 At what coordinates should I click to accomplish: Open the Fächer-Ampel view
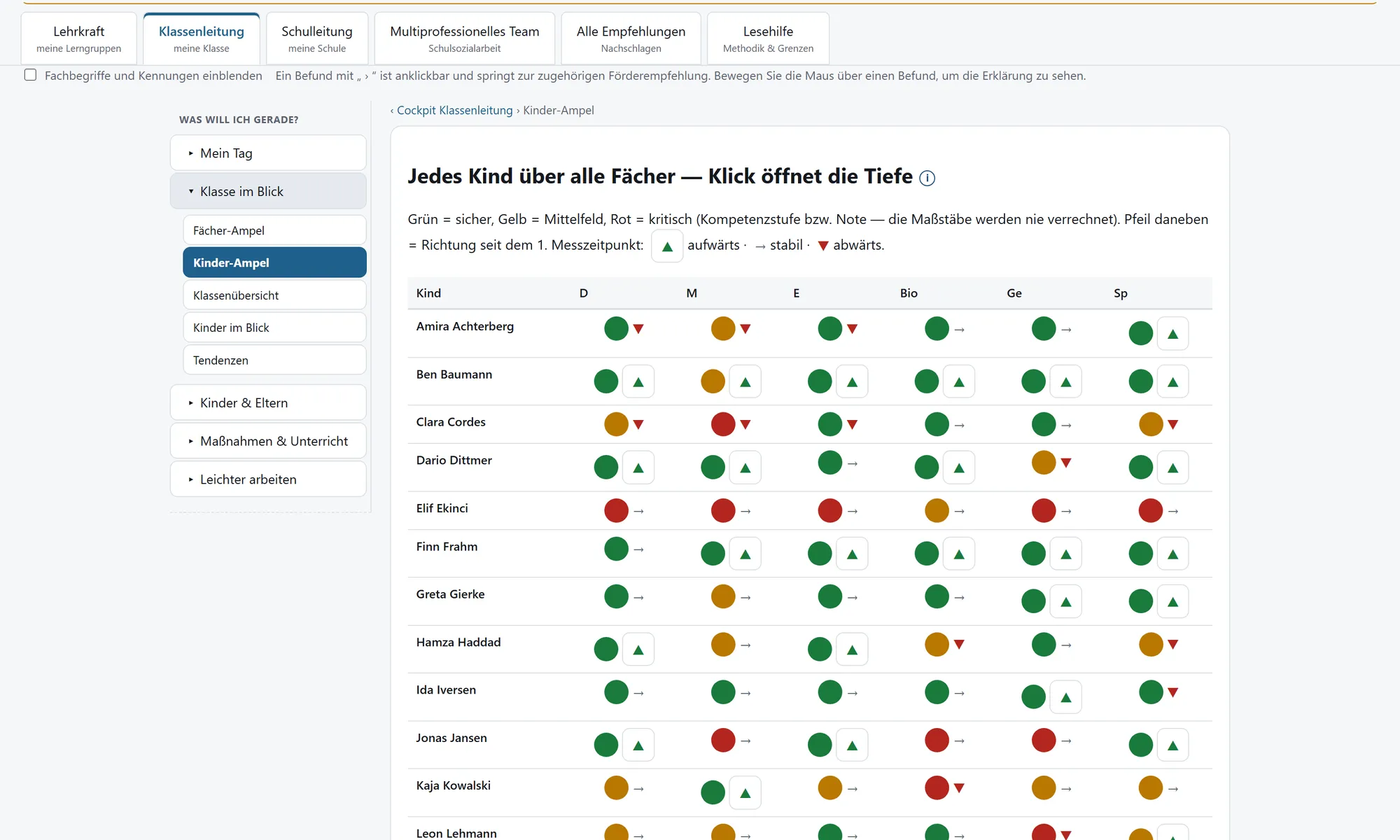274,230
